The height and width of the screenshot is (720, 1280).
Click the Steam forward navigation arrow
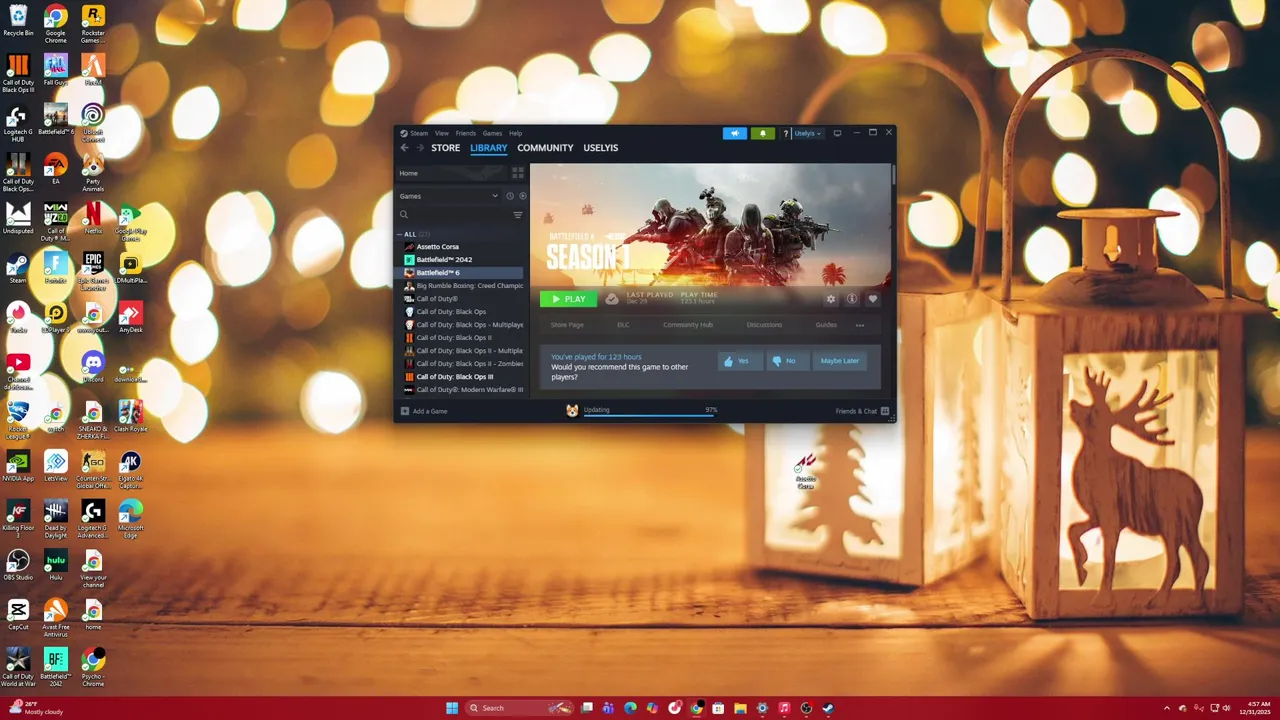(420, 148)
